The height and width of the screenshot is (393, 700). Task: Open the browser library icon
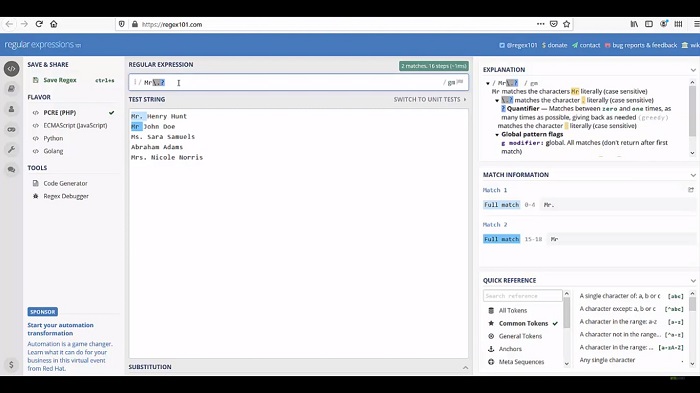(634, 24)
